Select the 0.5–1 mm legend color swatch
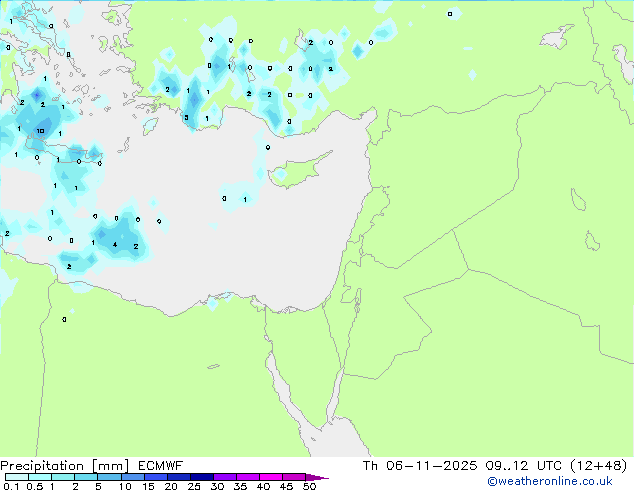634x490 pixels. [x=40, y=477]
